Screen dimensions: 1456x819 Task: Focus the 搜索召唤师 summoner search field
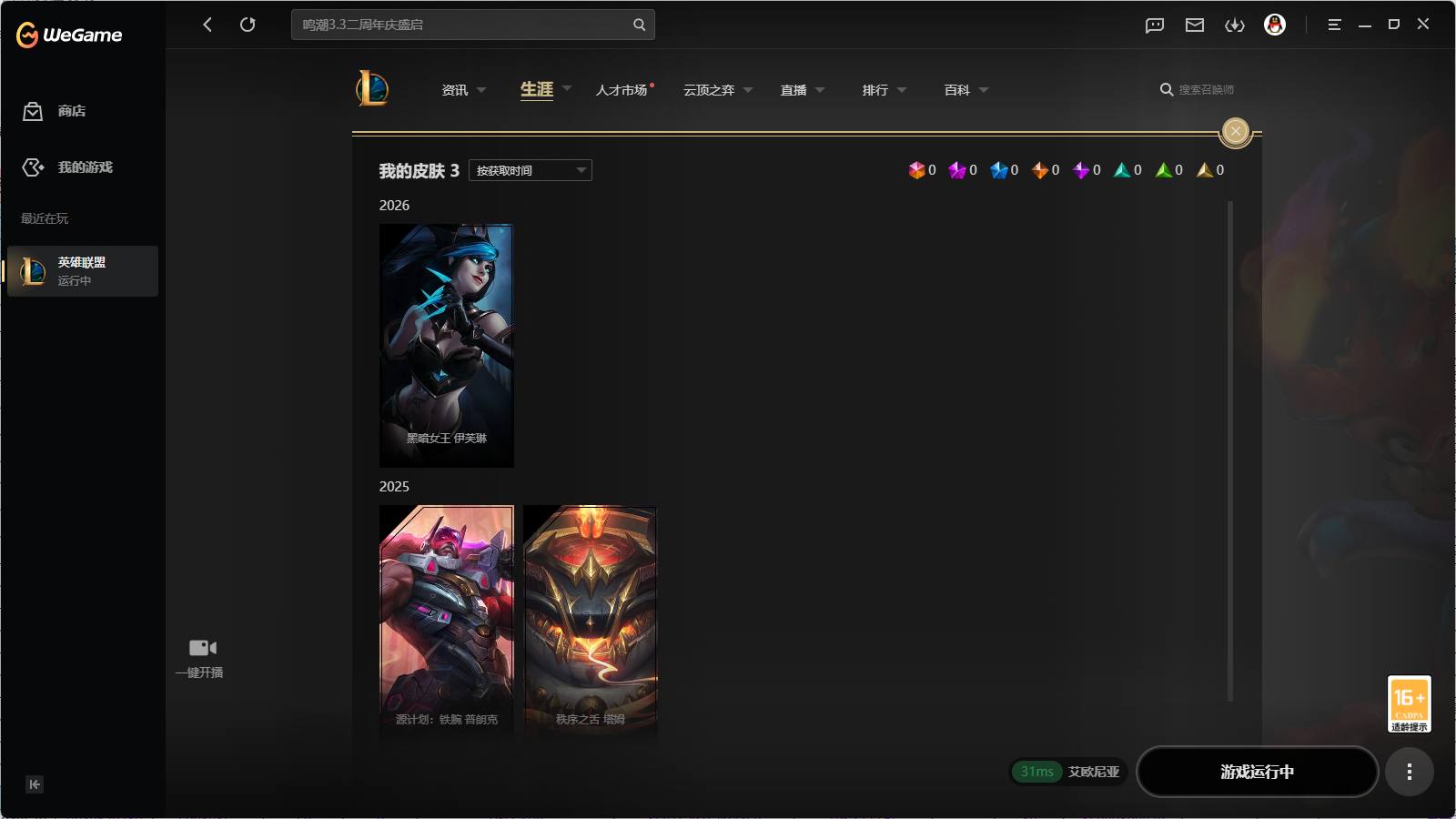click(1207, 90)
